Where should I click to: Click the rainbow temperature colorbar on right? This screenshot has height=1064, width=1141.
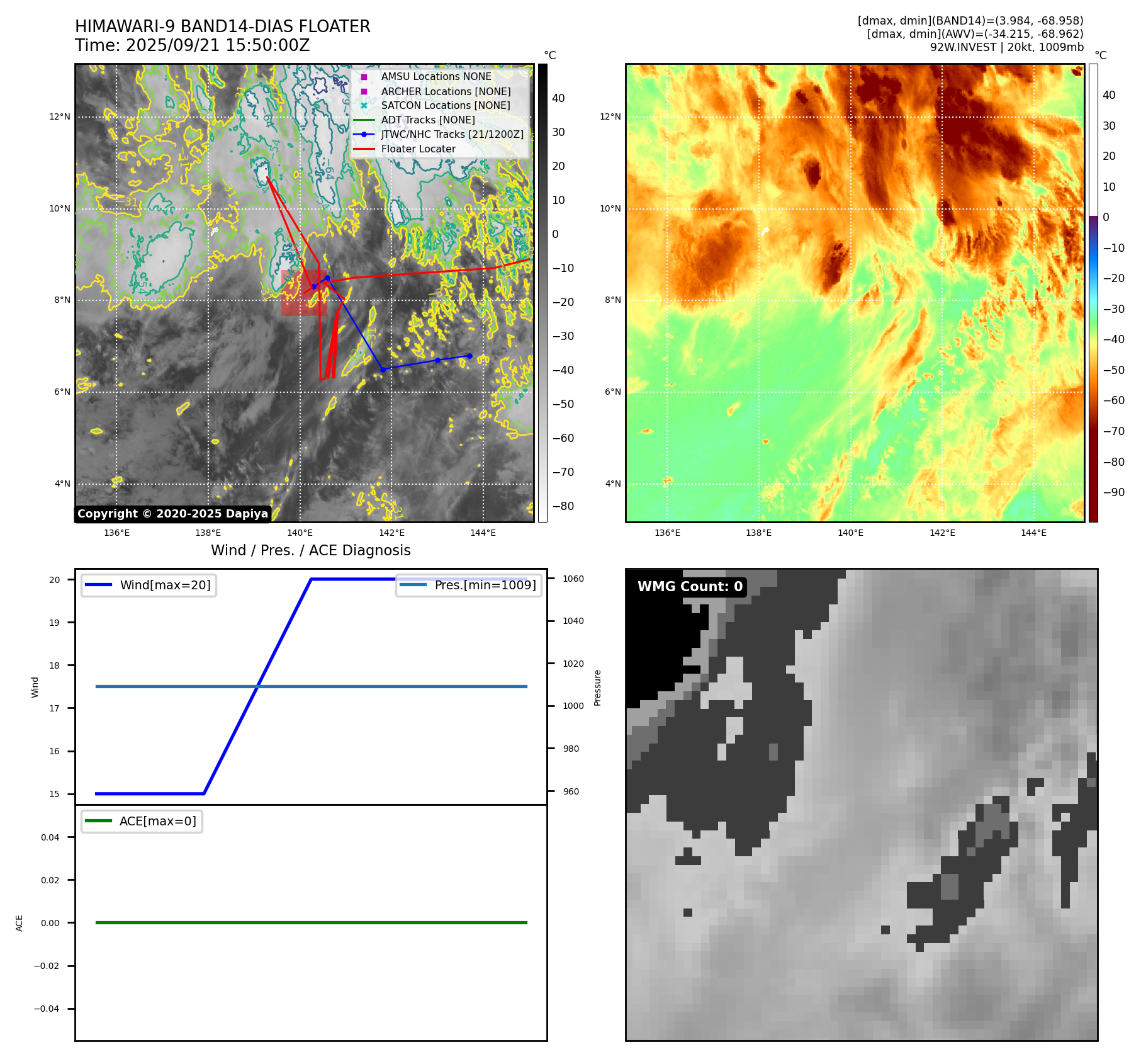pyautogui.click(x=1093, y=293)
